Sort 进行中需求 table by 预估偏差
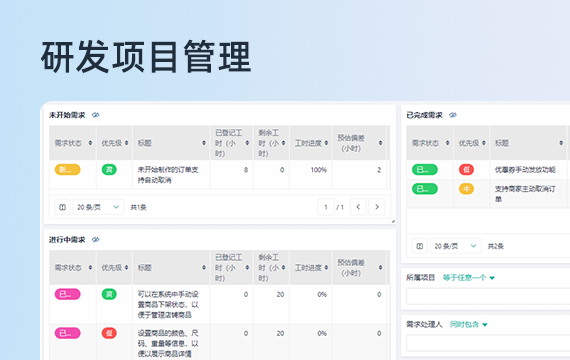Screen dimensions: 570x360 click(381, 268)
